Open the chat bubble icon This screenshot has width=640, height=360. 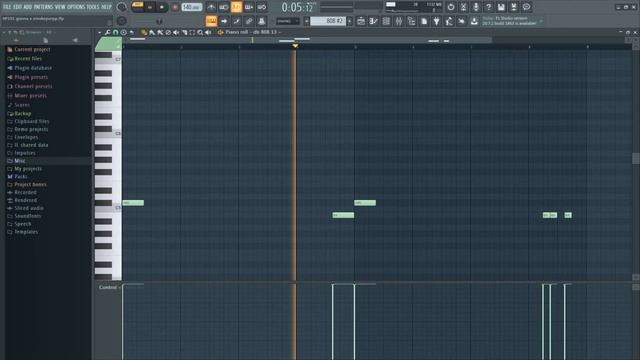[527, 7]
